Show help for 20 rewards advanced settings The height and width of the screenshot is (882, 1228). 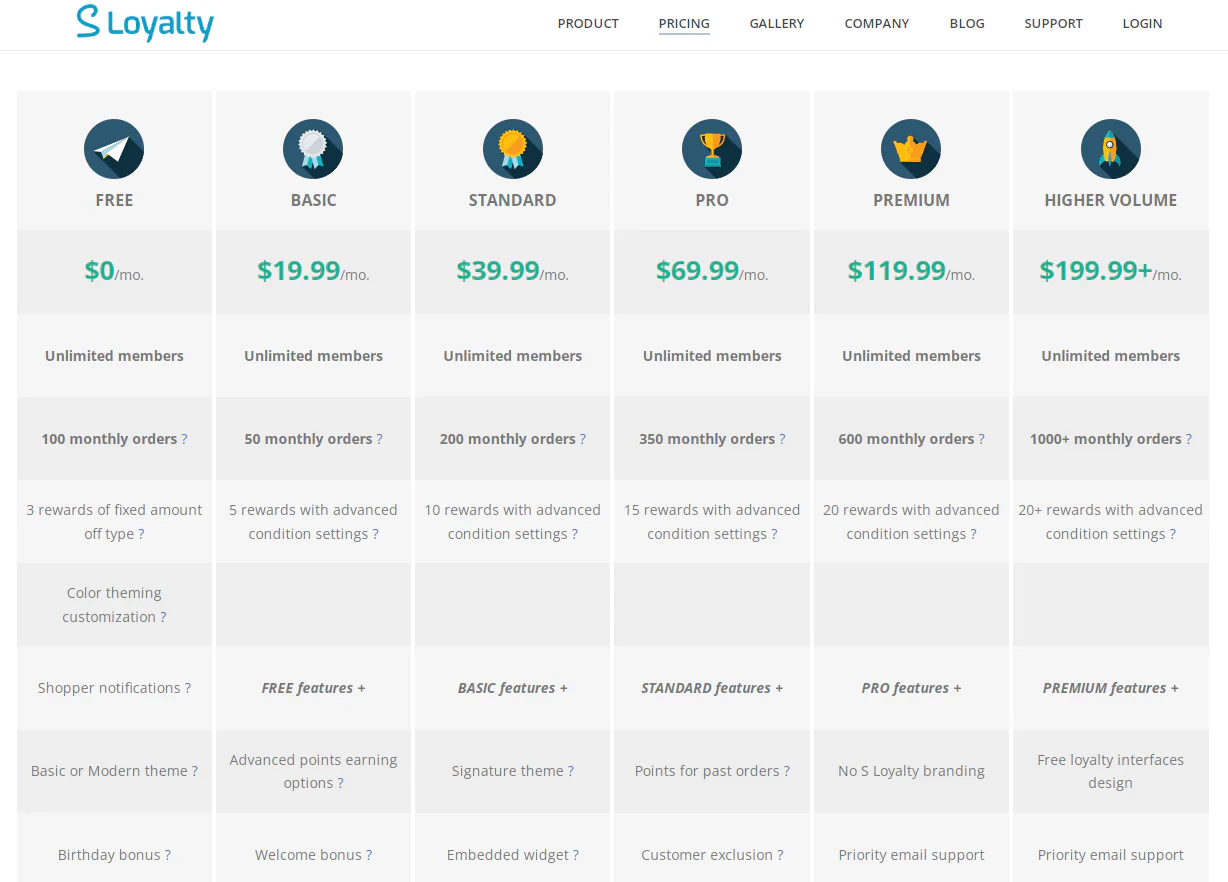click(973, 534)
